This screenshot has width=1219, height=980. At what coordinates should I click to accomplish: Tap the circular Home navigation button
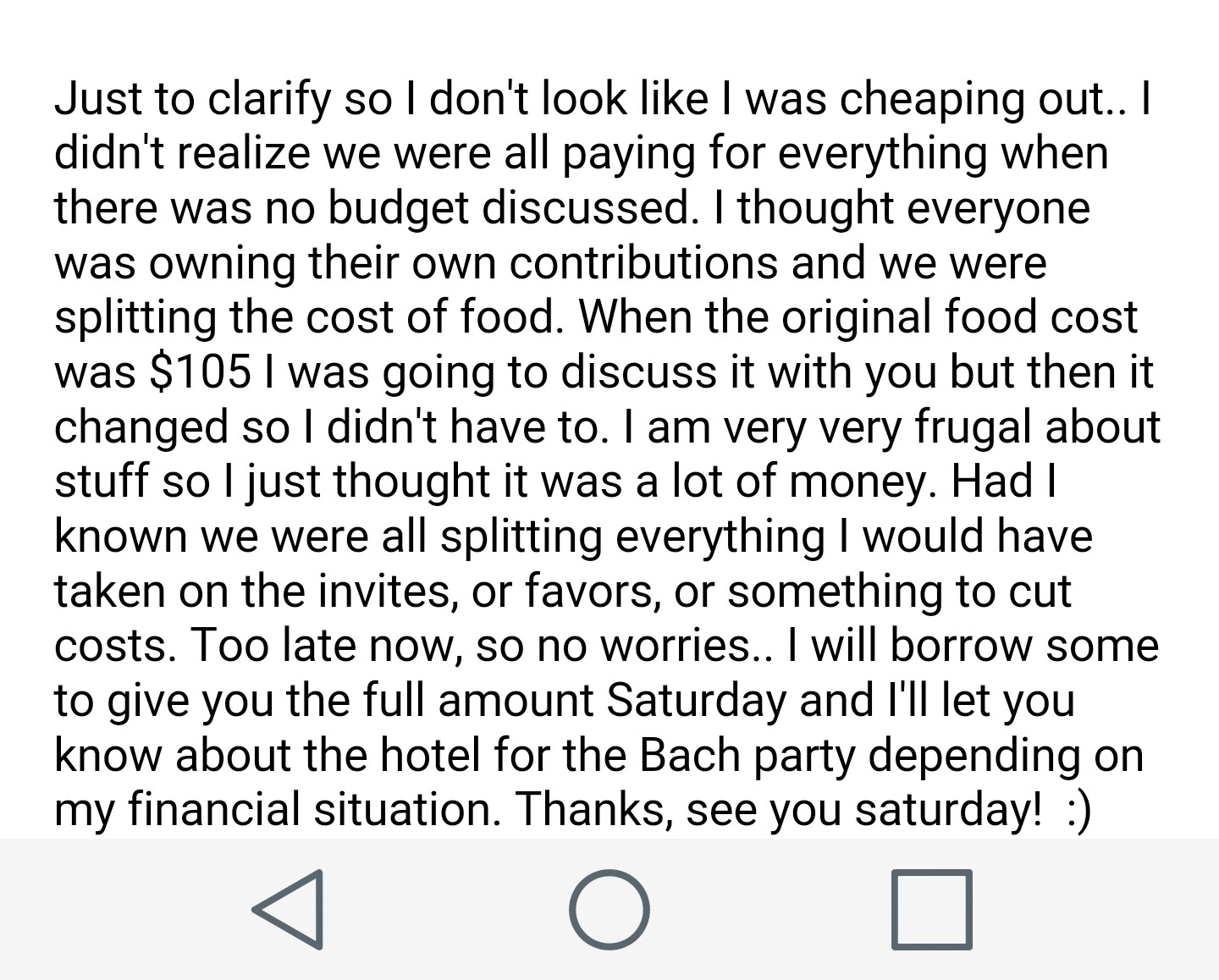(x=609, y=909)
